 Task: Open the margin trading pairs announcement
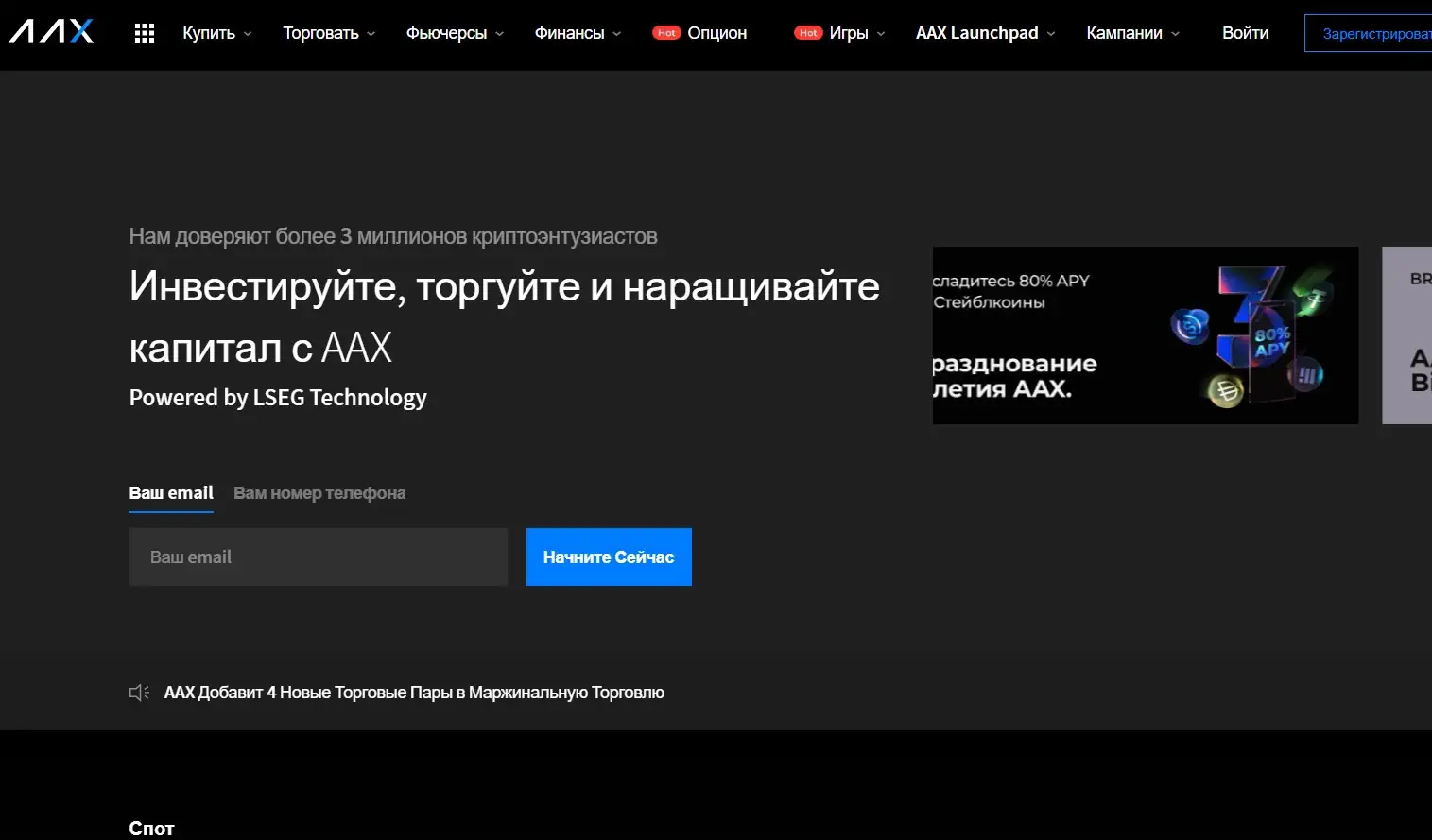coord(414,693)
